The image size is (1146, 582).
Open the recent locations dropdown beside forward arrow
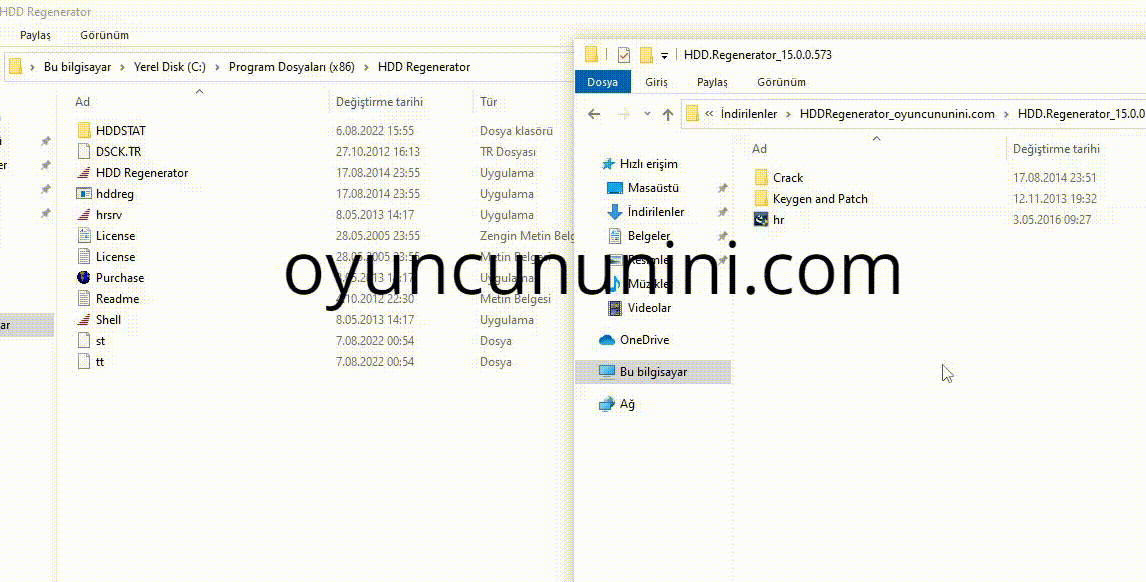(647, 114)
